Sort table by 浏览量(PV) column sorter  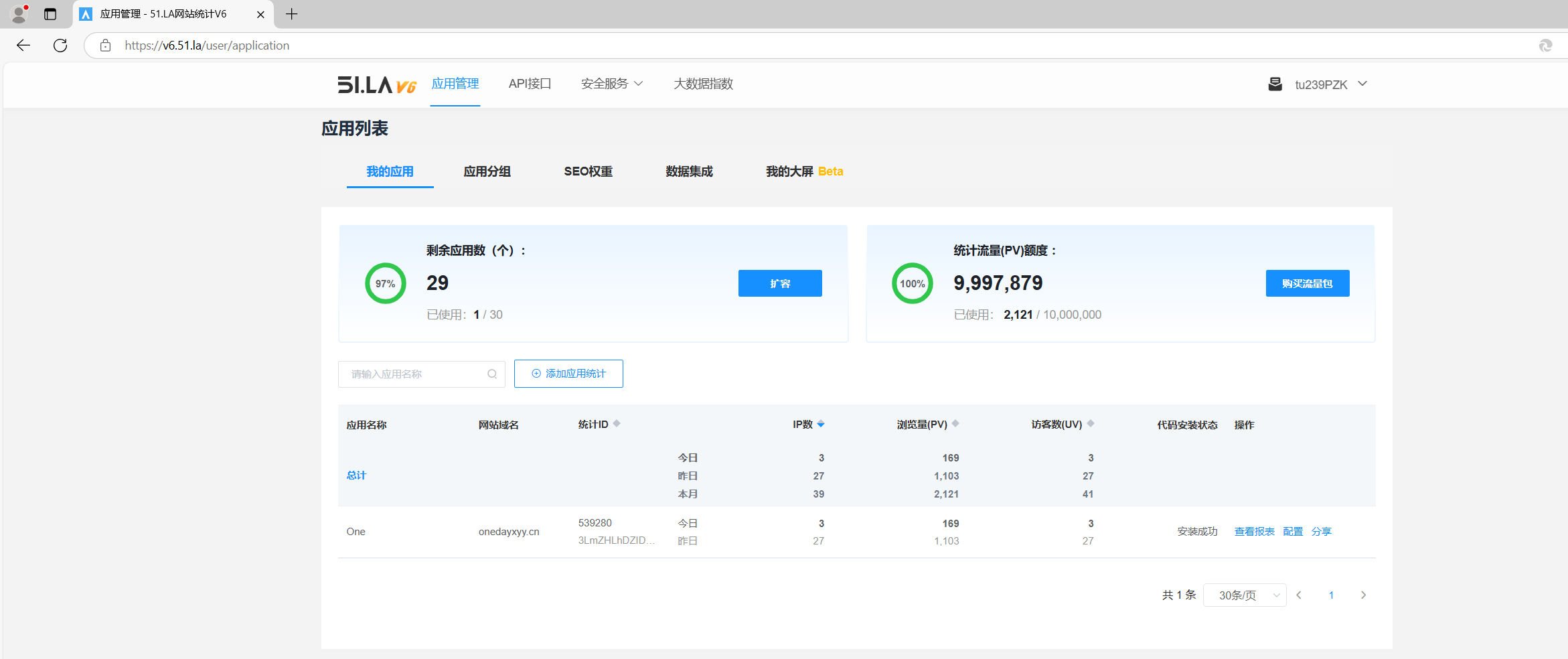[955, 423]
